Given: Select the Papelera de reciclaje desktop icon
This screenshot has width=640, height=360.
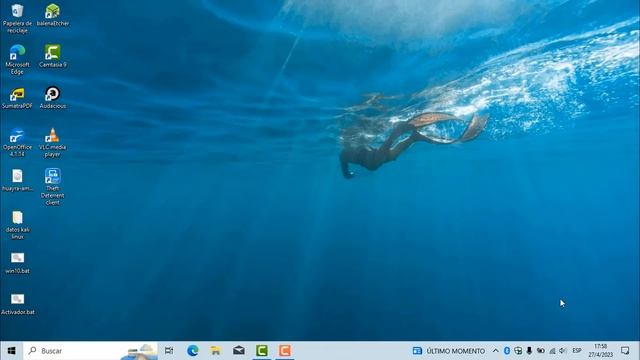Looking at the screenshot, I should coord(17,18).
